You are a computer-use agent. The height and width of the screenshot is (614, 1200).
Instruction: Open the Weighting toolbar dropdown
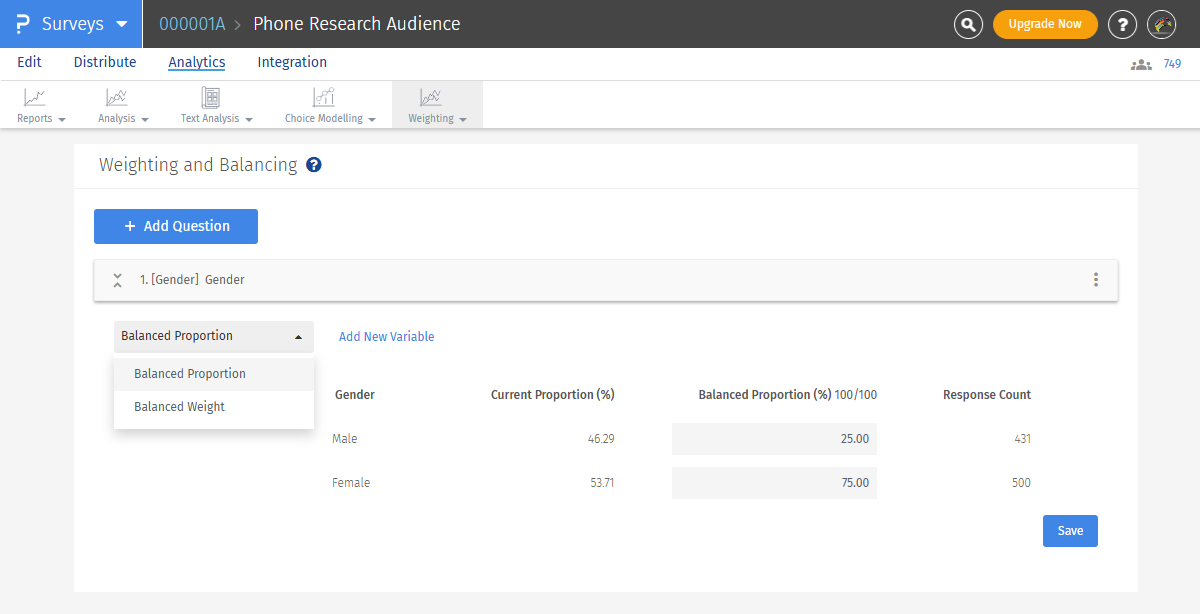[437, 104]
